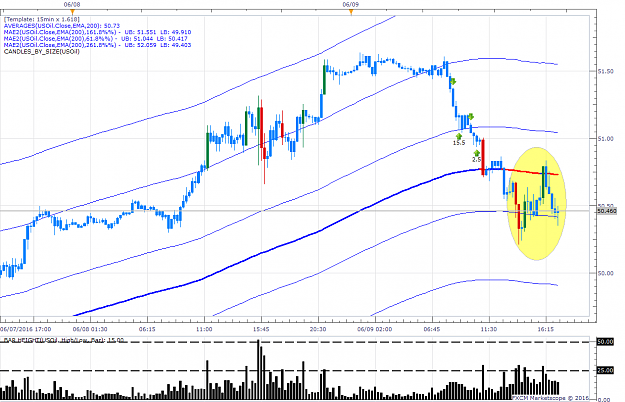
Task: Click the 06/08 01:30 time label
Action: (90, 329)
